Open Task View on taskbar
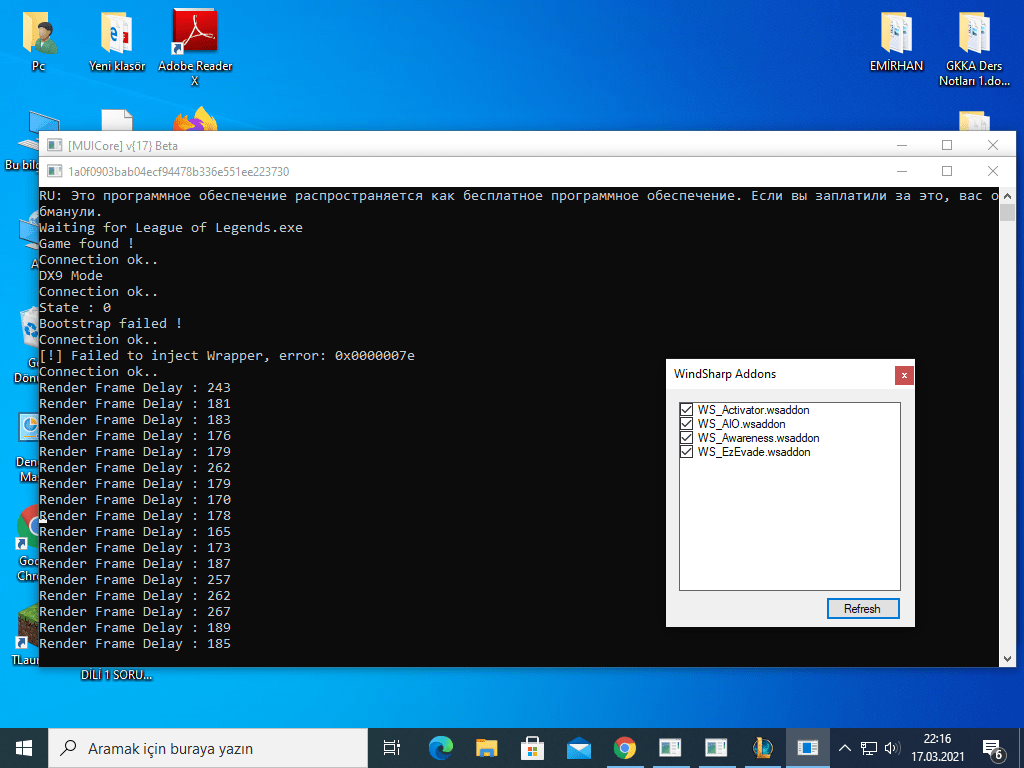Image resolution: width=1024 pixels, height=768 pixels. click(391, 748)
